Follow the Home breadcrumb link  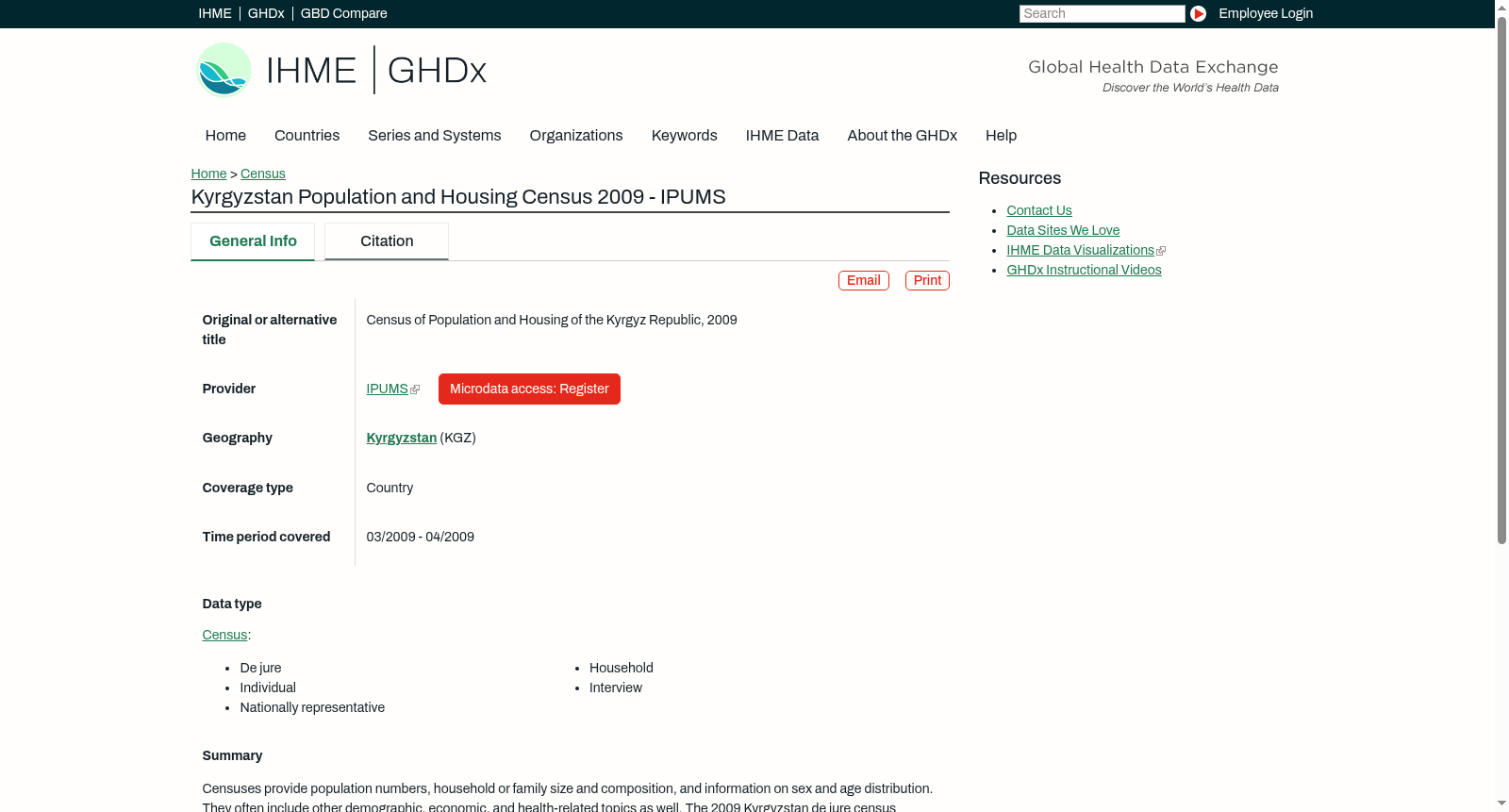pyautogui.click(x=208, y=174)
